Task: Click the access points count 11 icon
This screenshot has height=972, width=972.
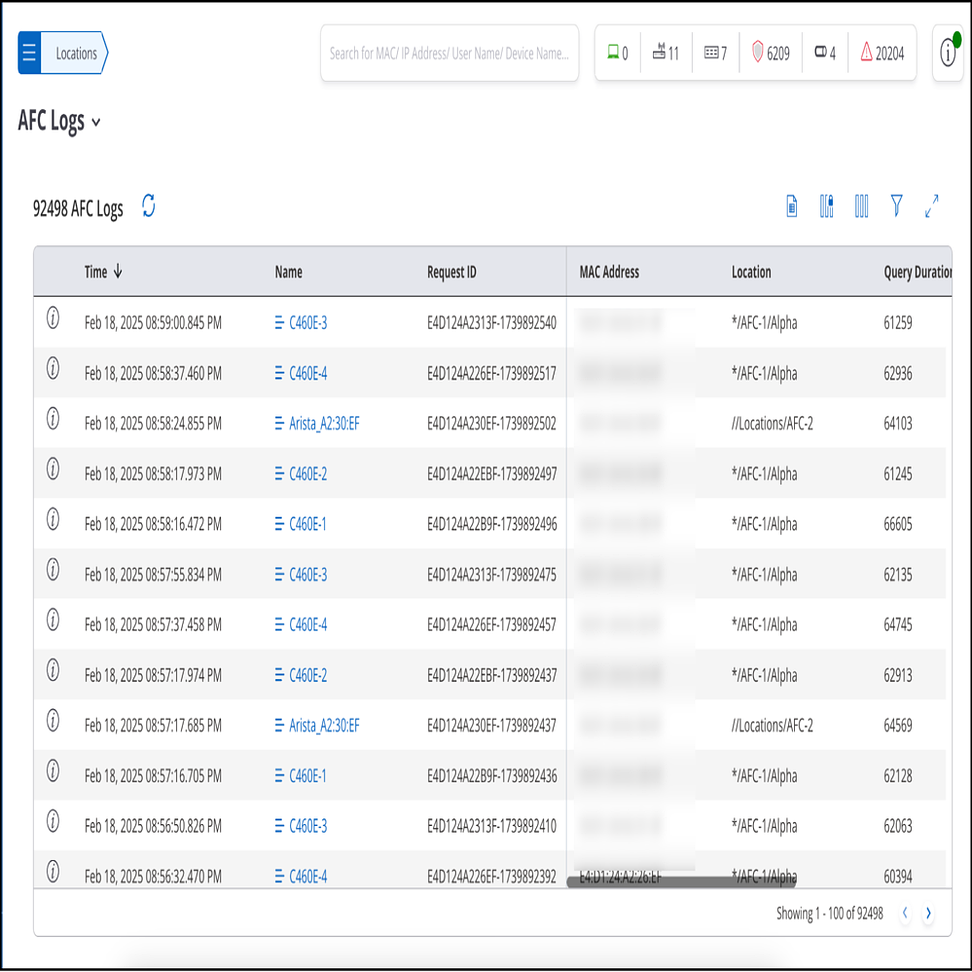Action: [665, 53]
